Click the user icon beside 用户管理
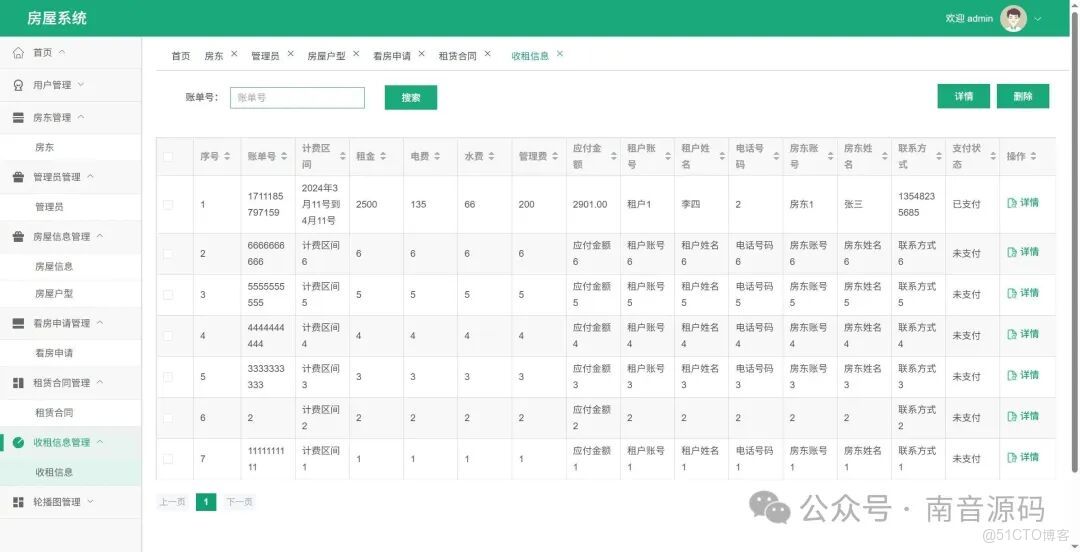The image size is (1080, 552). [19, 85]
